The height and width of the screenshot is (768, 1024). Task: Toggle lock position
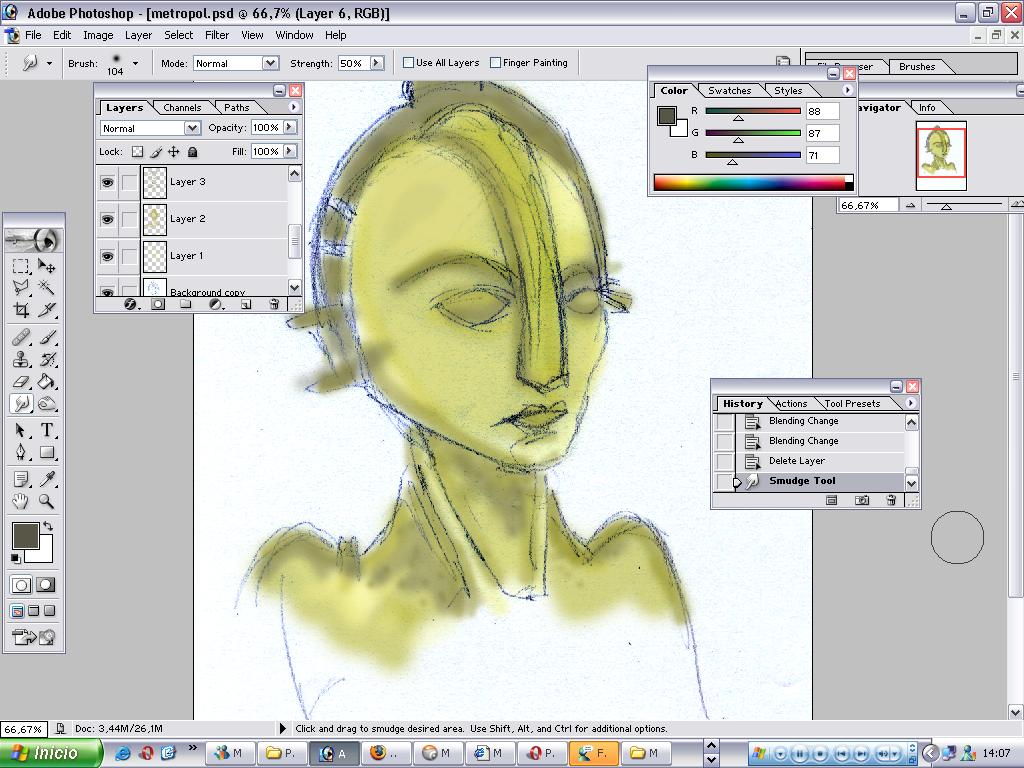click(174, 152)
